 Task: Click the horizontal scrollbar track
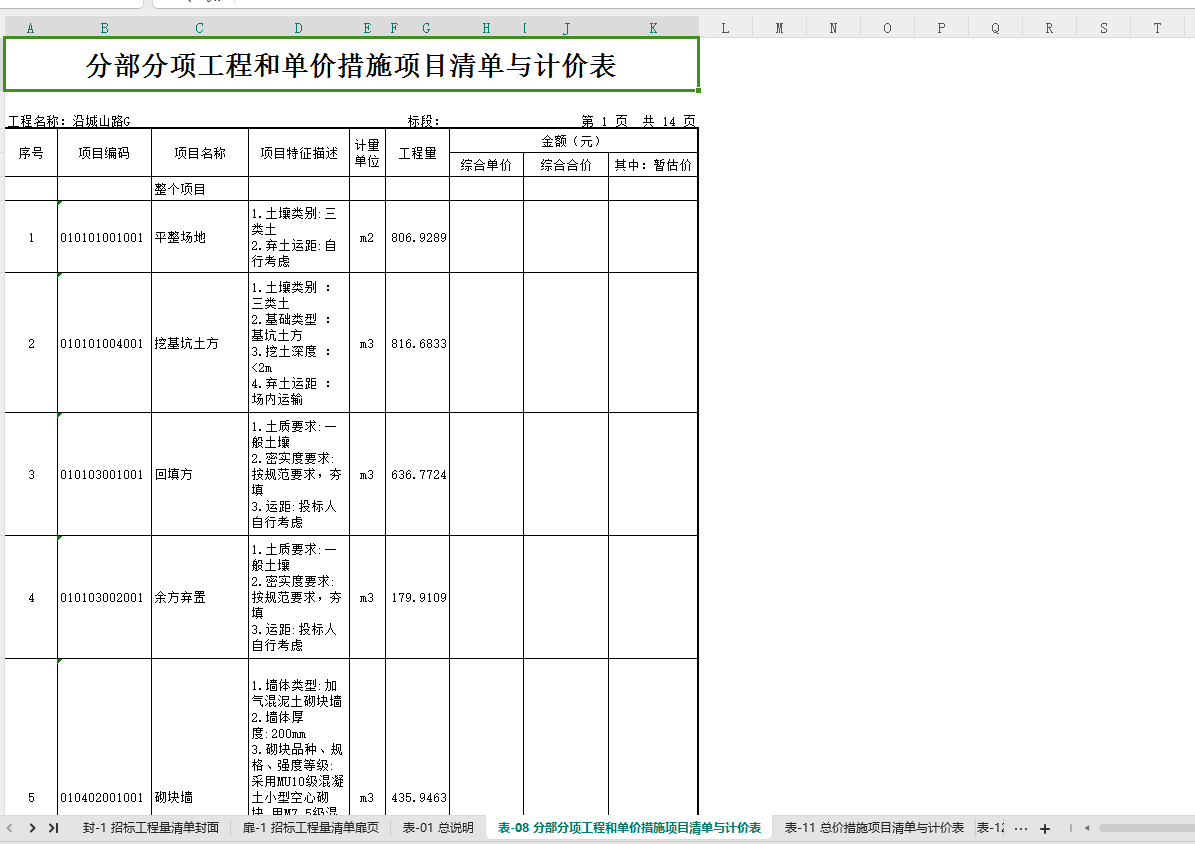tap(1146, 828)
